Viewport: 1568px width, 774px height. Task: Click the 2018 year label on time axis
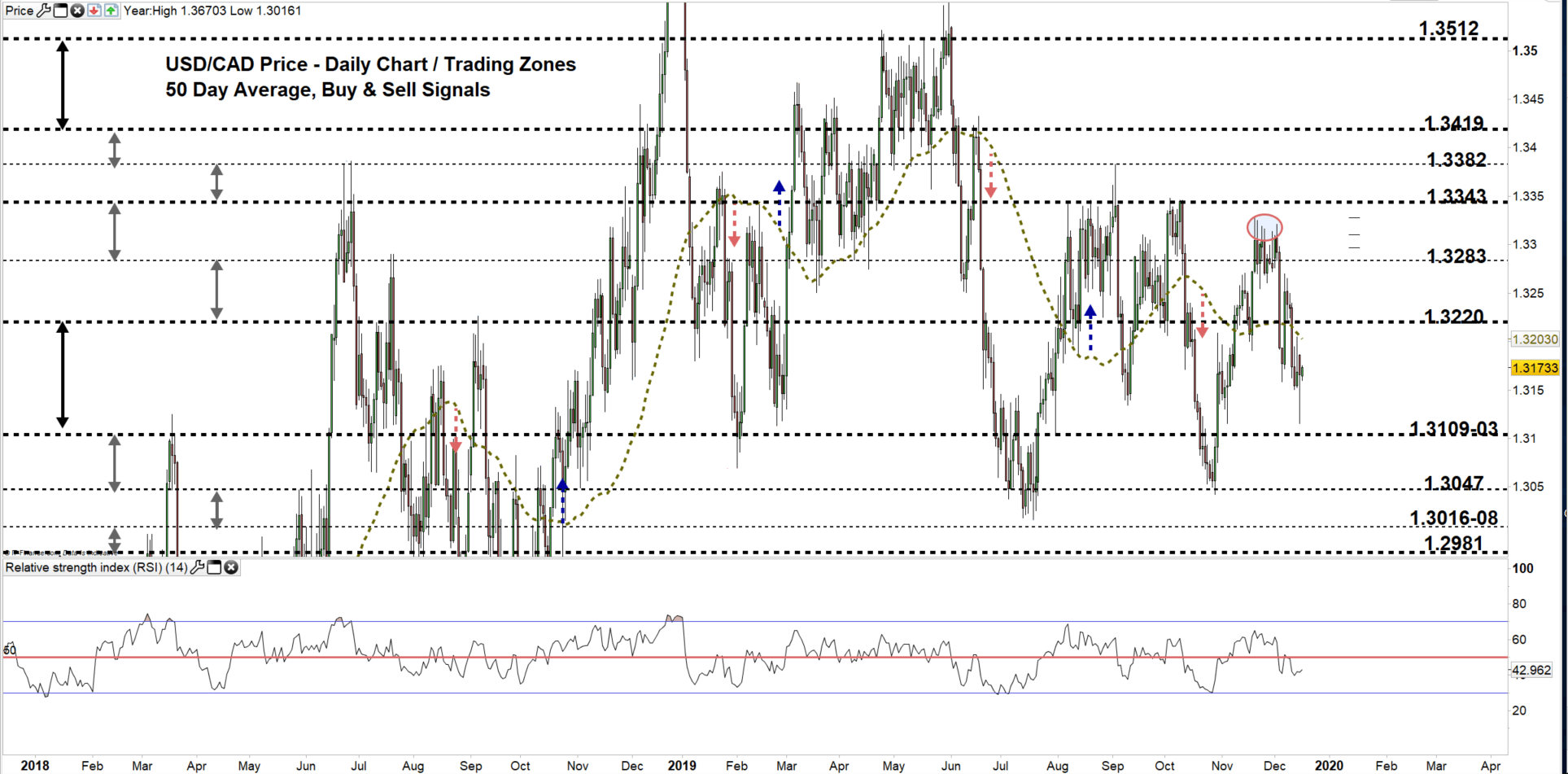[35, 765]
